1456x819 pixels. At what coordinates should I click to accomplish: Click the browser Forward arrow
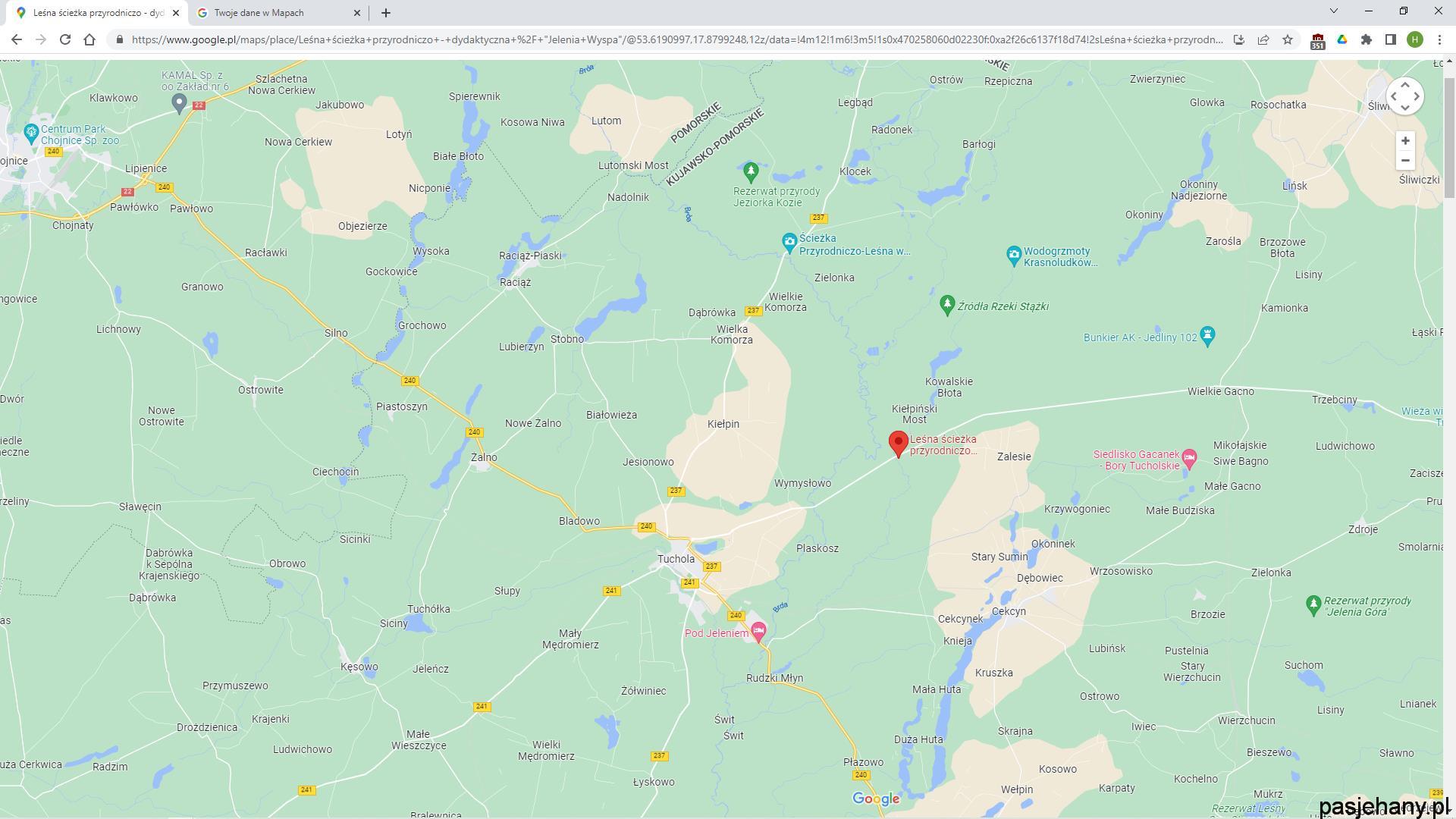tap(41, 39)
